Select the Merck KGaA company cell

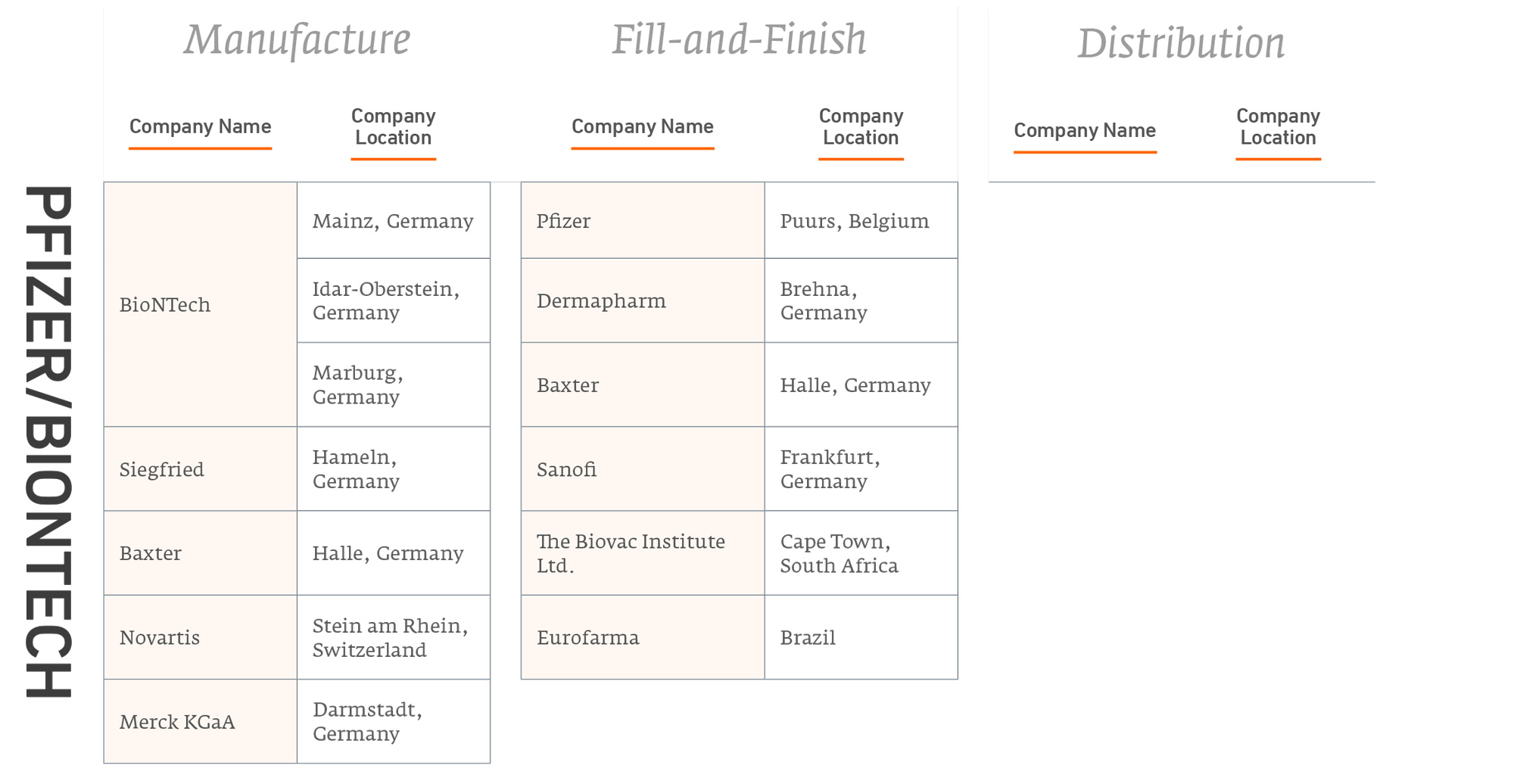pos(200,721)
